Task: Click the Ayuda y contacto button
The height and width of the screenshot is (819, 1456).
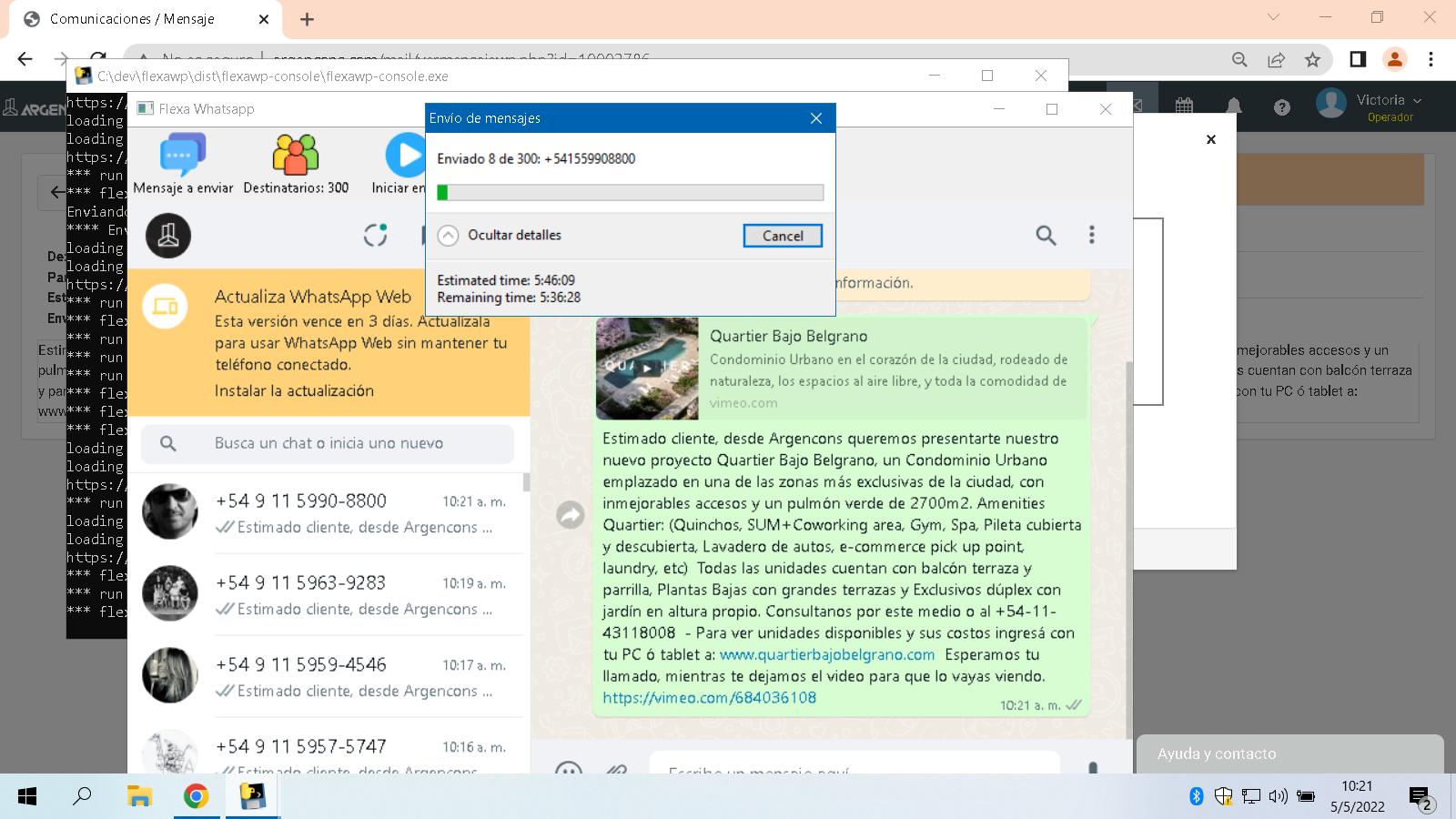Action: 1289,754
